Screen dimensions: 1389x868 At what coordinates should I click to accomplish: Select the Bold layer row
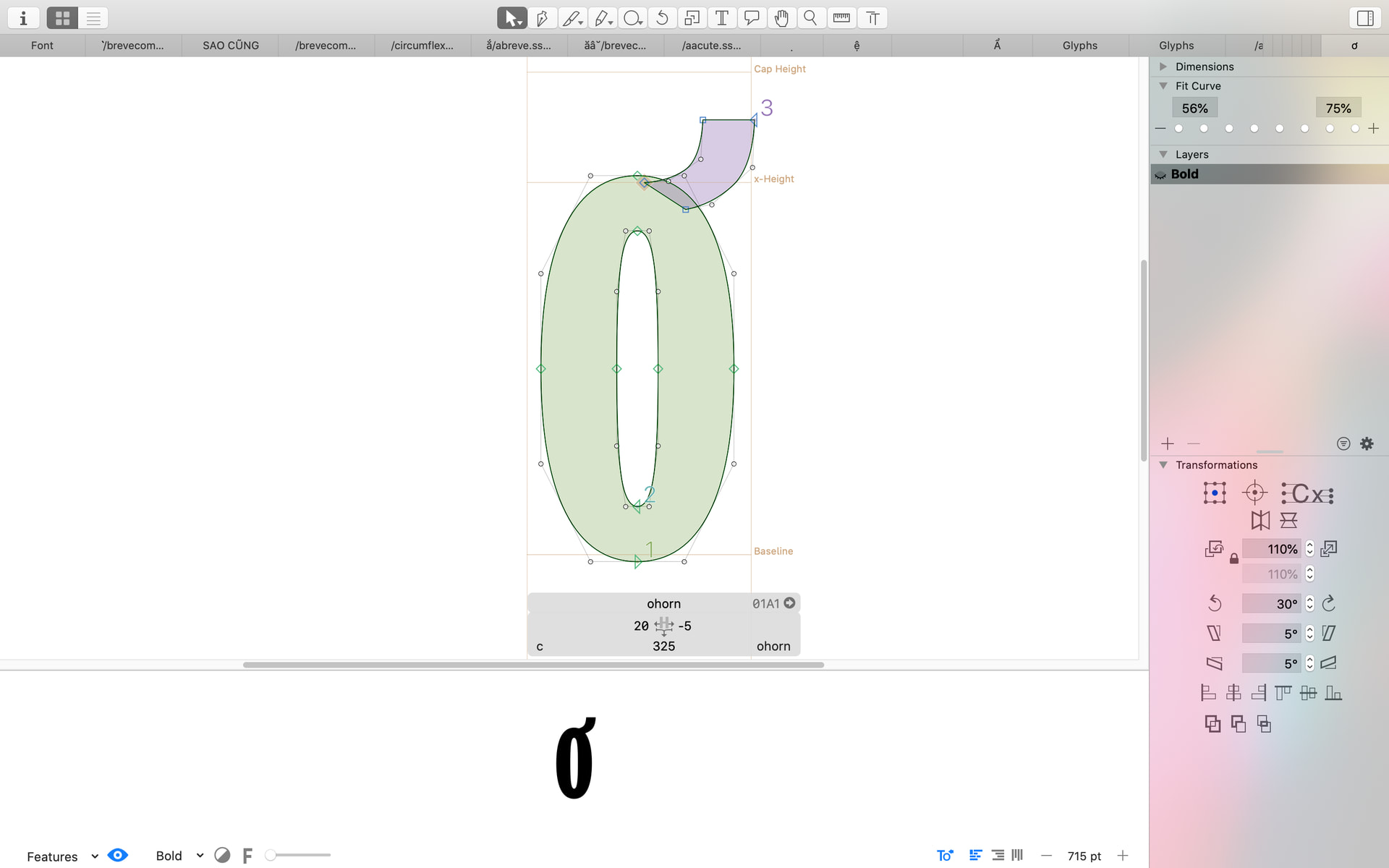[1270, 174]
